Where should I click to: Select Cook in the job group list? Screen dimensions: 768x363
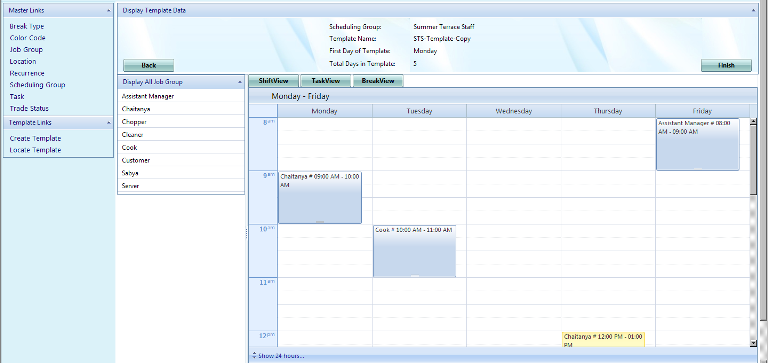click(181, 147)
